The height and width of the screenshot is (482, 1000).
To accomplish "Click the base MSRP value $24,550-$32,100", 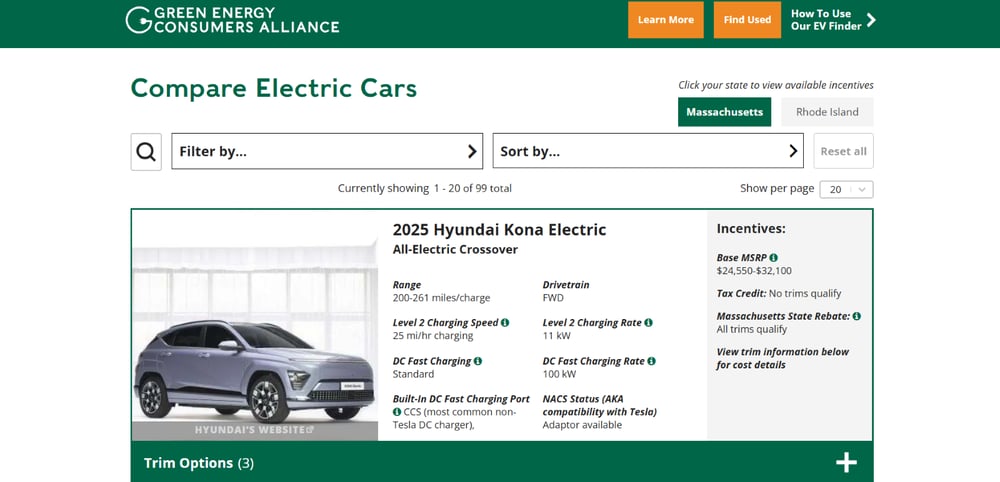I will (x=754, y=271).
